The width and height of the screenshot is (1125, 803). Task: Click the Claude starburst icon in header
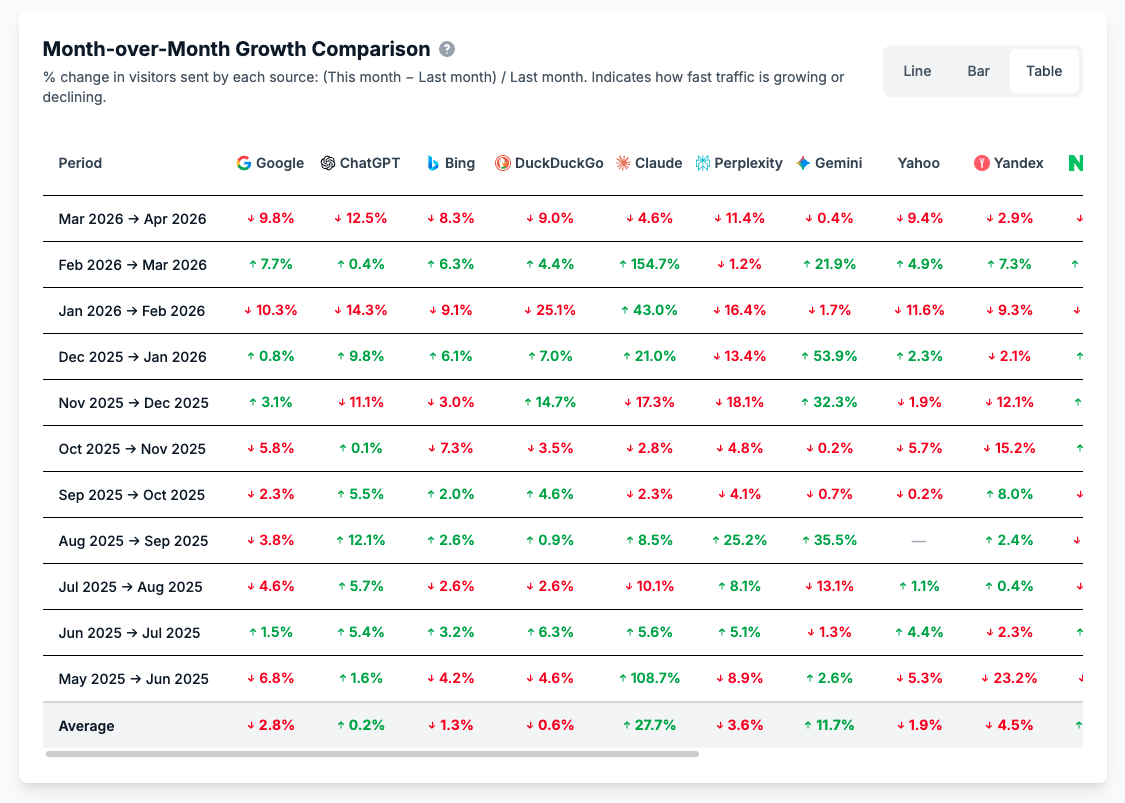(623, 163)
